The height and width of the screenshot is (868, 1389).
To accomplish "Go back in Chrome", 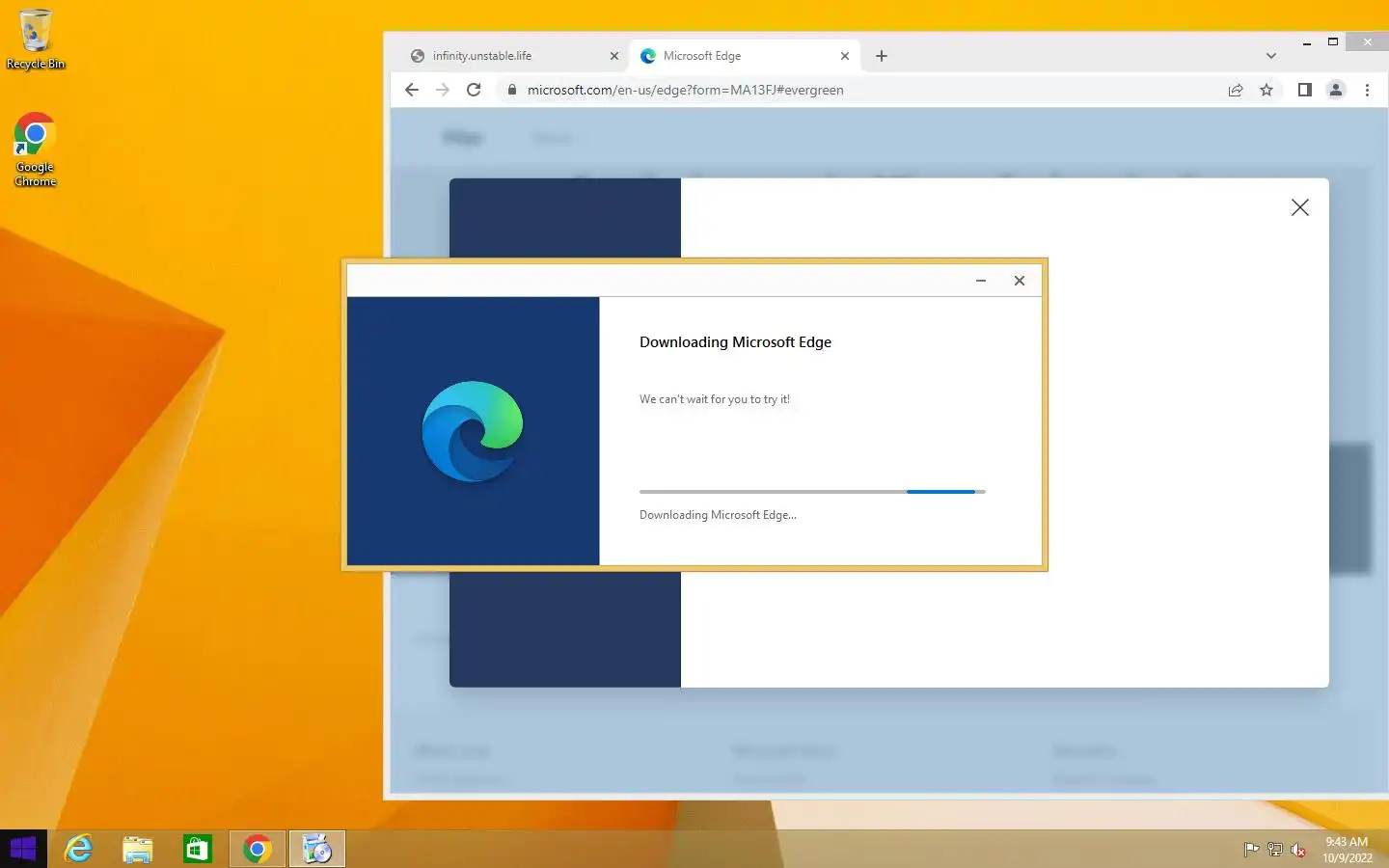I will click(x=412, y=90).
